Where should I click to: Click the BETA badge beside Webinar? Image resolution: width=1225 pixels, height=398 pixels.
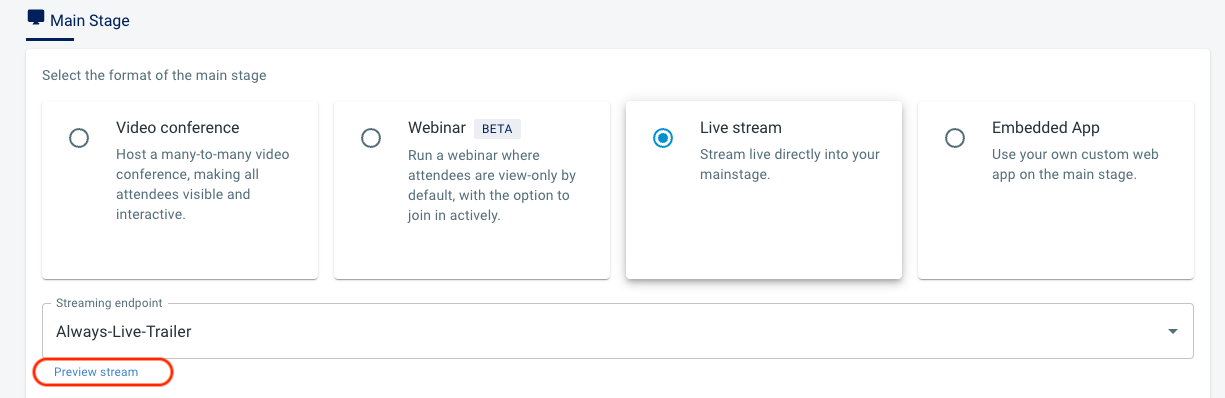pyautogui.click(x=497, y=129)
